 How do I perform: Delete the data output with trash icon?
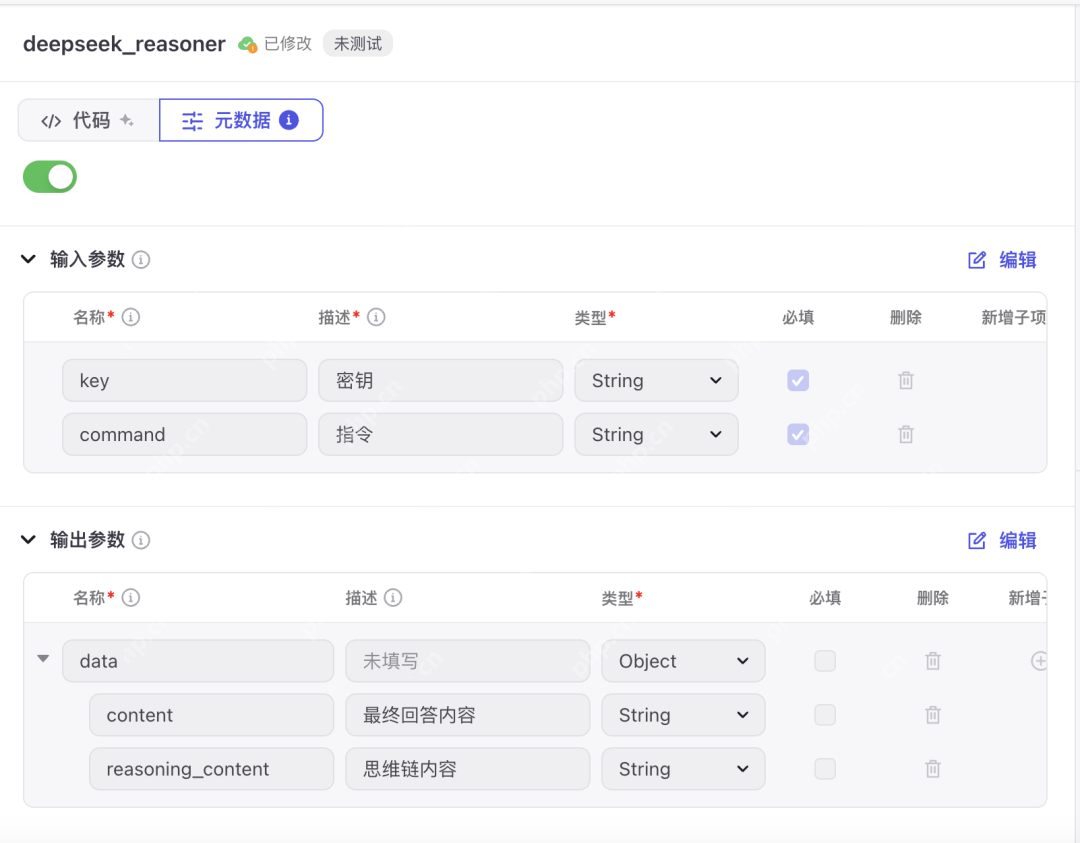933,661
